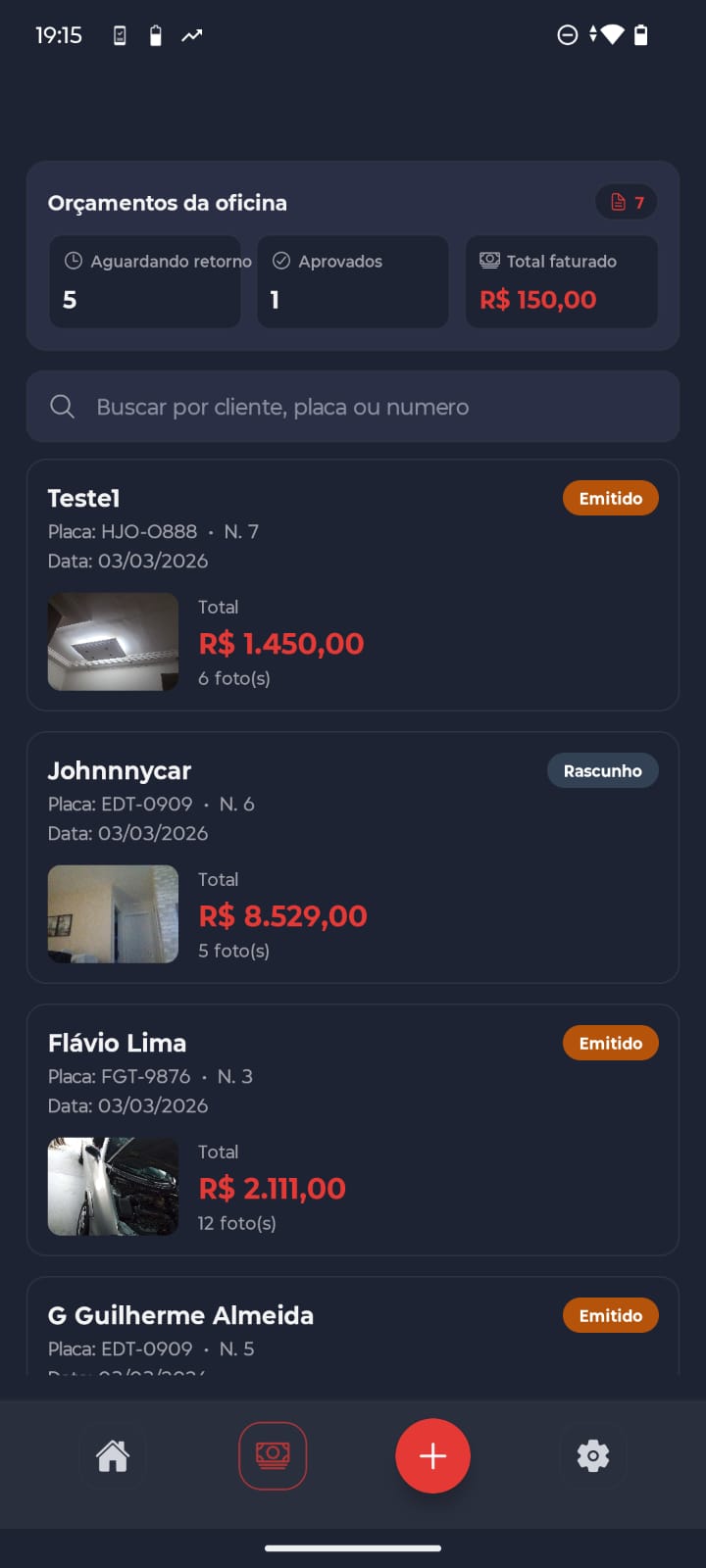Screen dimensions: 706x1568
Task: Open the Aguardando retorno summary card
Action: click(145, 282)
